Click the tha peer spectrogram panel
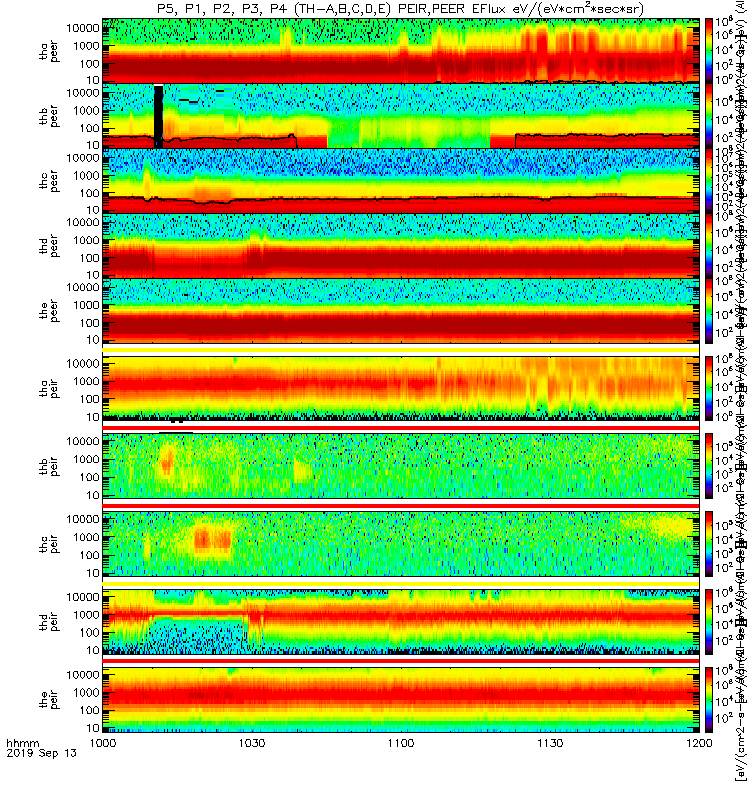750x800 pixels. click(x=401, y=51)
